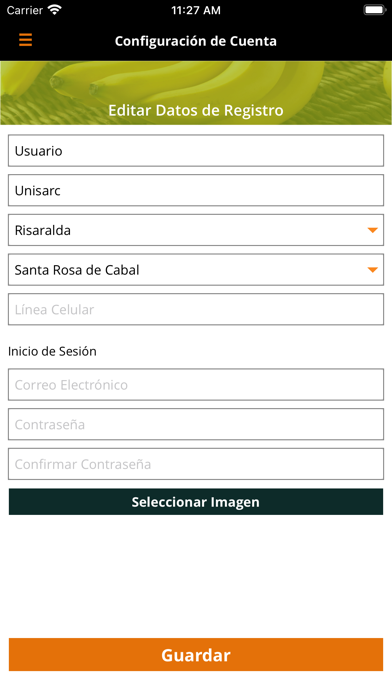Click the Unisarc text field
392x696 pixels.
tap(196, 190)
